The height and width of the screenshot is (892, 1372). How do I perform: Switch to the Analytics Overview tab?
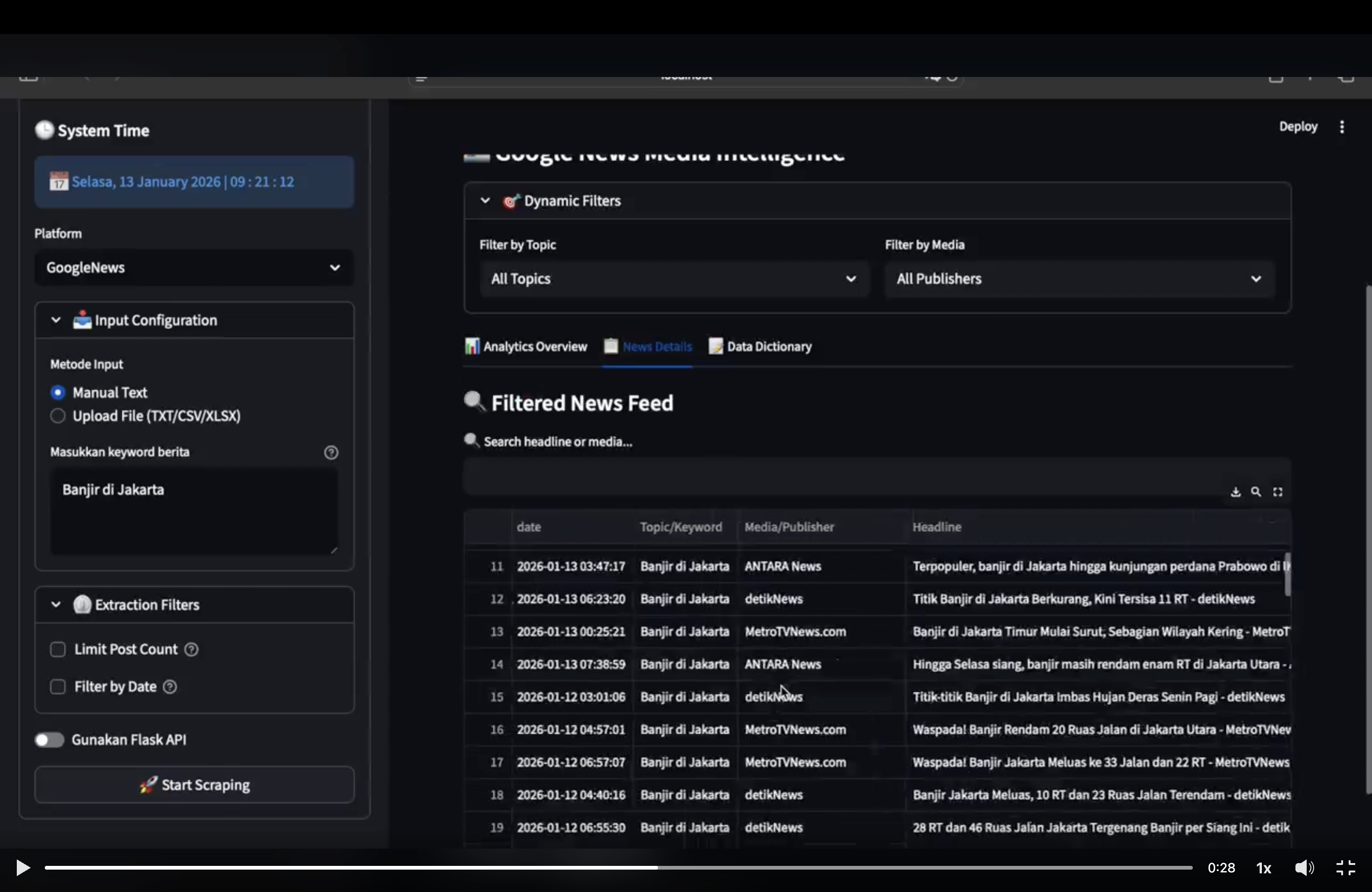click(x=526, y=347)
